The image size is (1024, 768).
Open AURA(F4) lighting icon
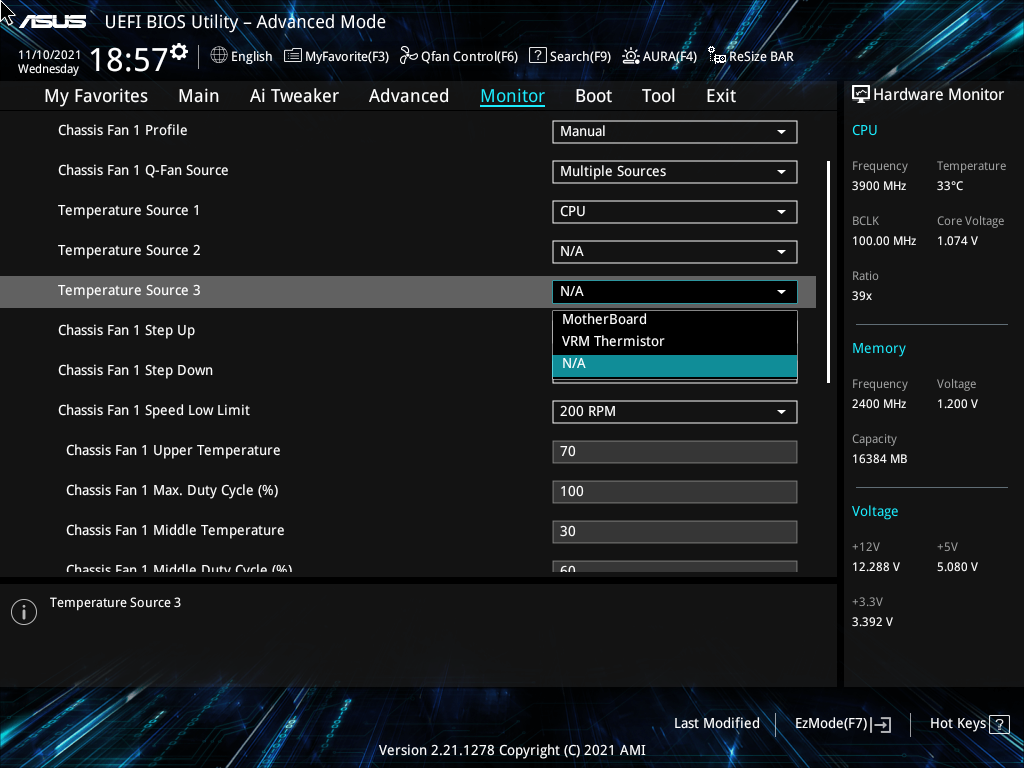coord(630,56)
